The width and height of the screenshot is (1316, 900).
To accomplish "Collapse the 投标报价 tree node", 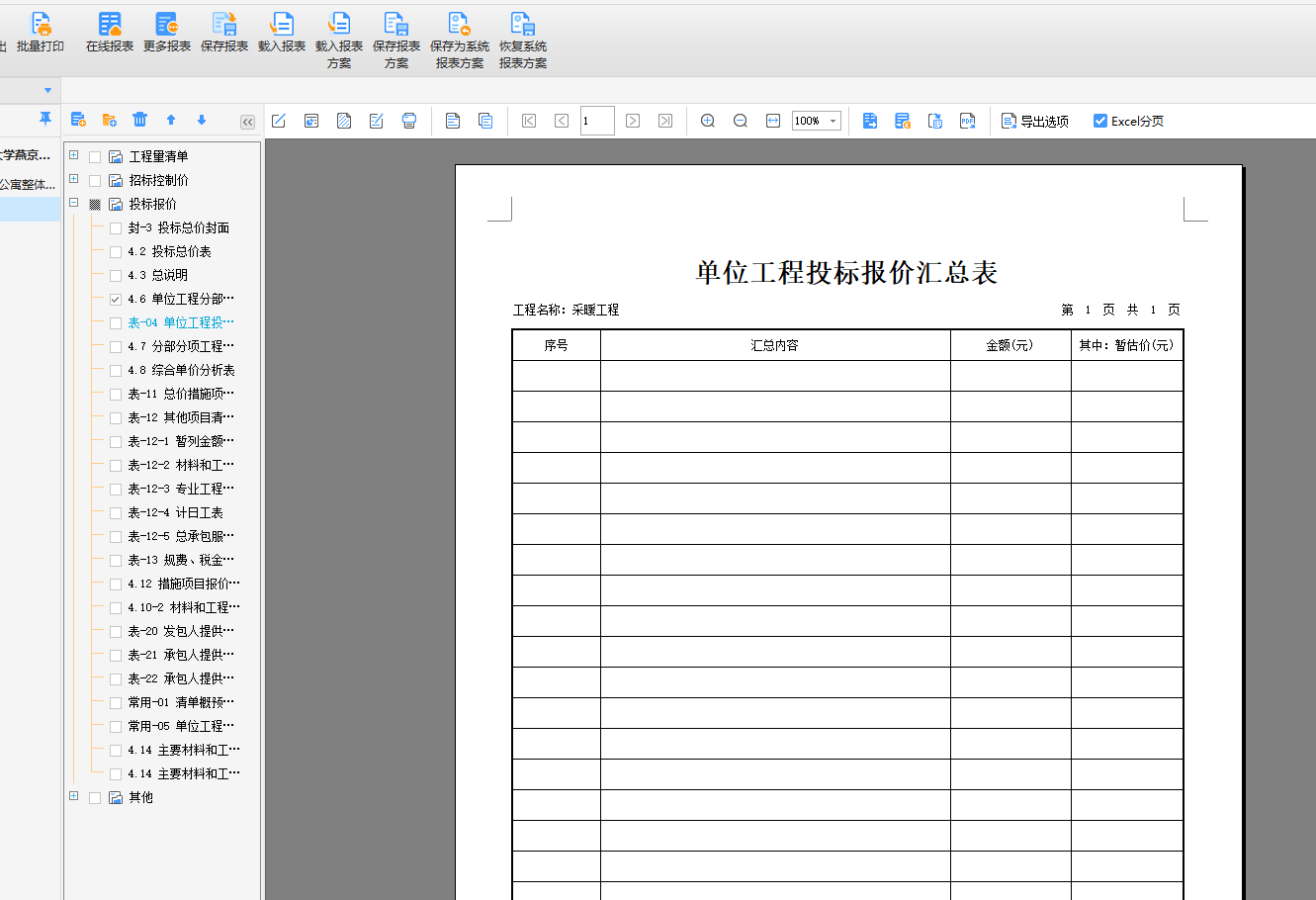I will (x=73, y=203).
